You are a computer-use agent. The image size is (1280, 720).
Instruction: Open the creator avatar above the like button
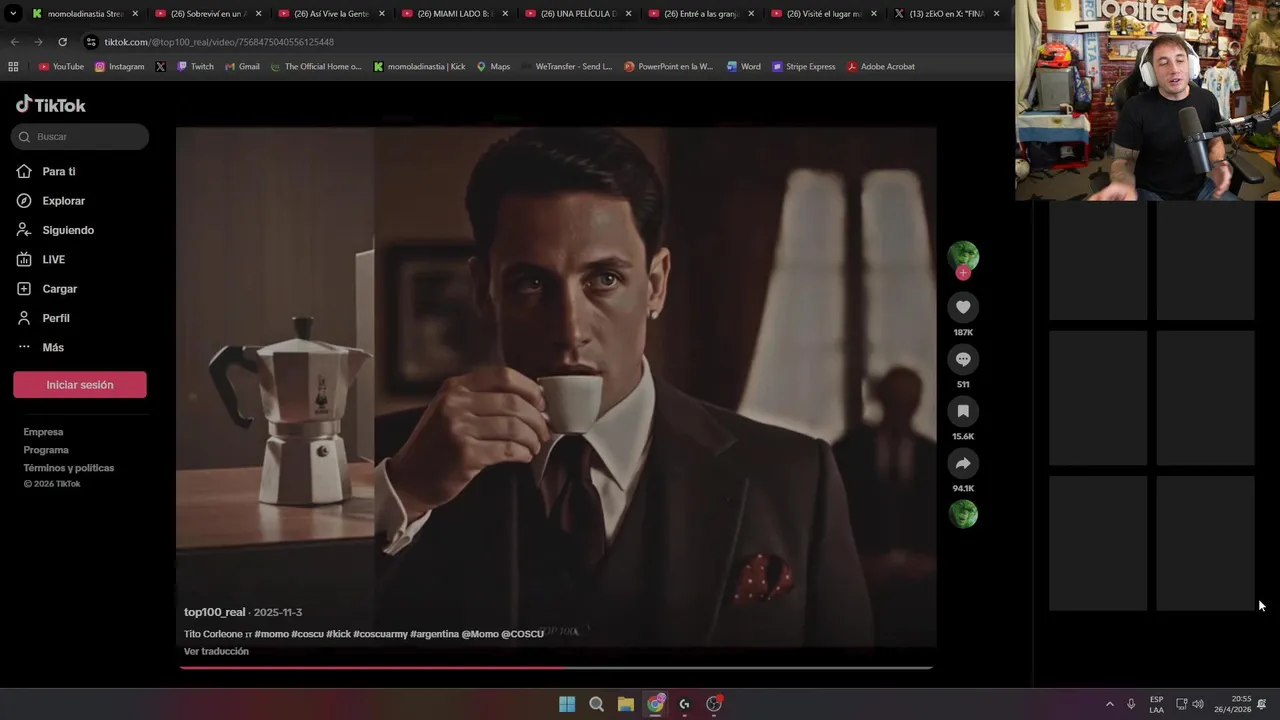[963, 255]
